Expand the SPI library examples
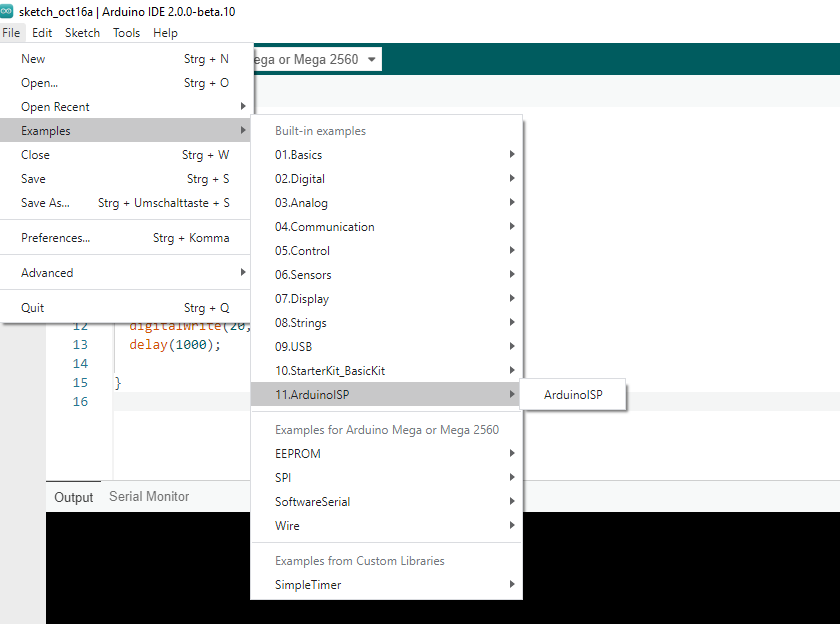Screen dimensions: 840x624 click(386, 478)
